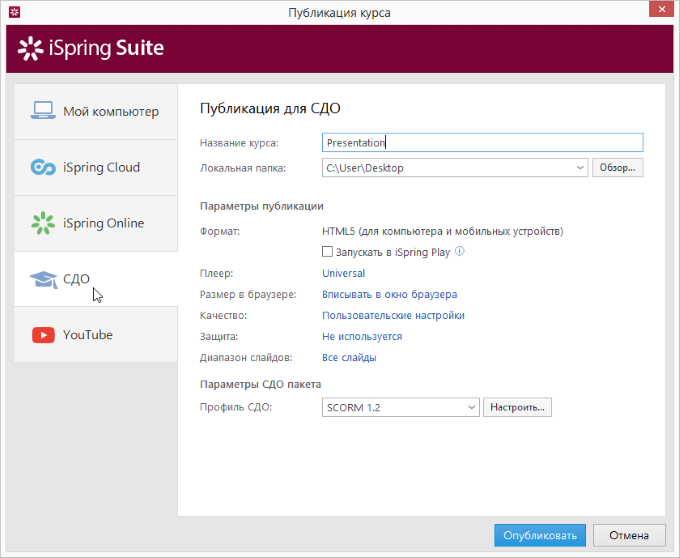Switch to YouTube tab
The width and height of the screenshot is (680, 558).
96,335
